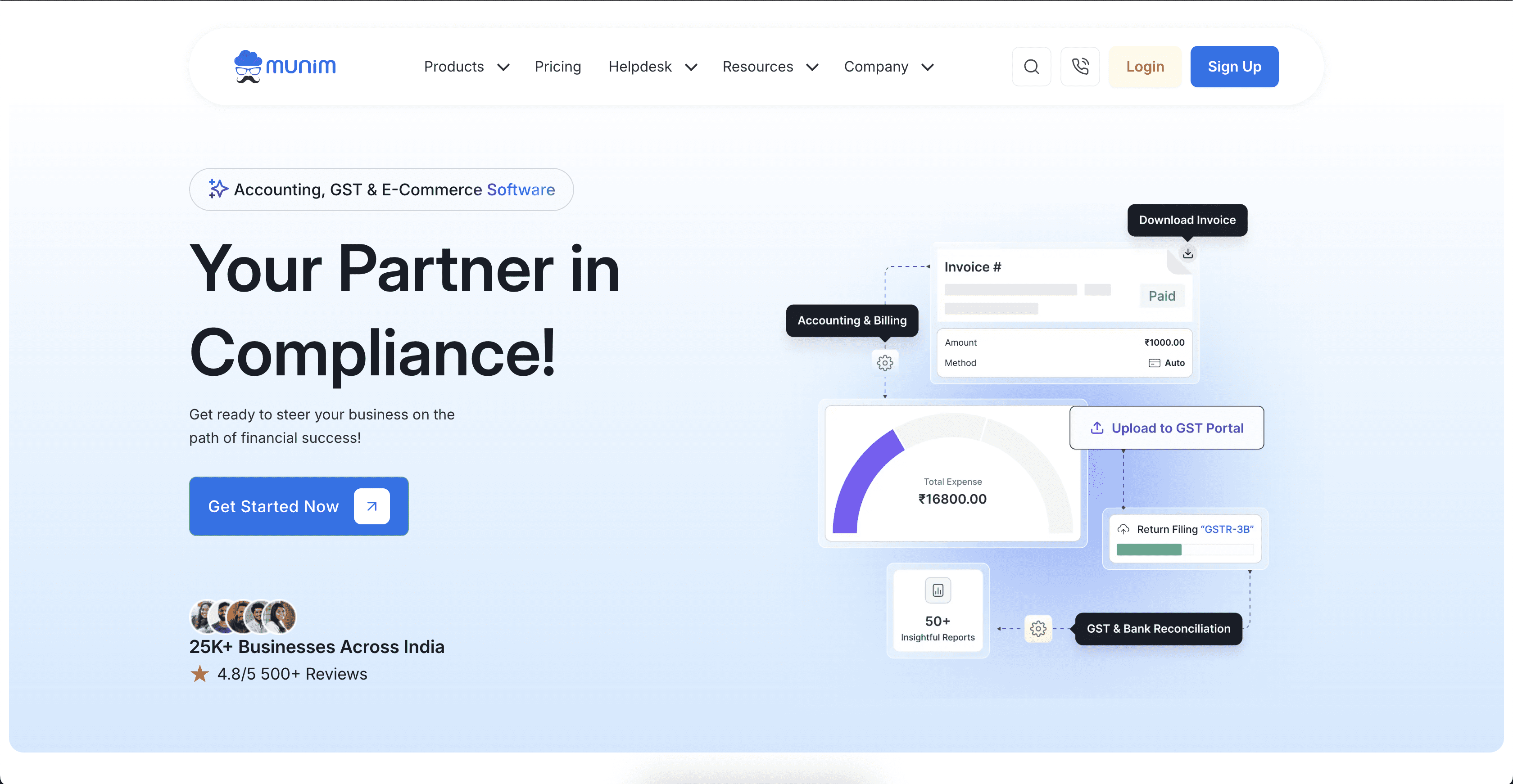The width and height of the screenshot is (1513, 784).
Task: Click the Munim logo
Action: click(x=285, y=66)
